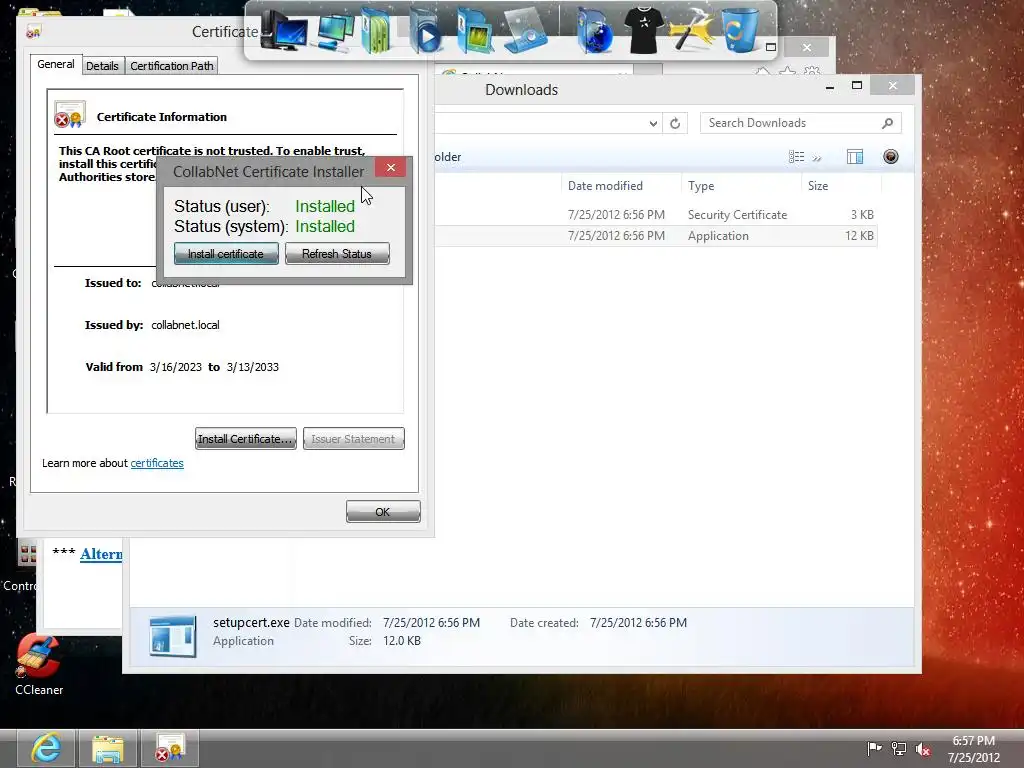This screenshot has width=1024, height=768.
Task: Open the Recycle Bin dock icon
Action: tap(741, 30)
